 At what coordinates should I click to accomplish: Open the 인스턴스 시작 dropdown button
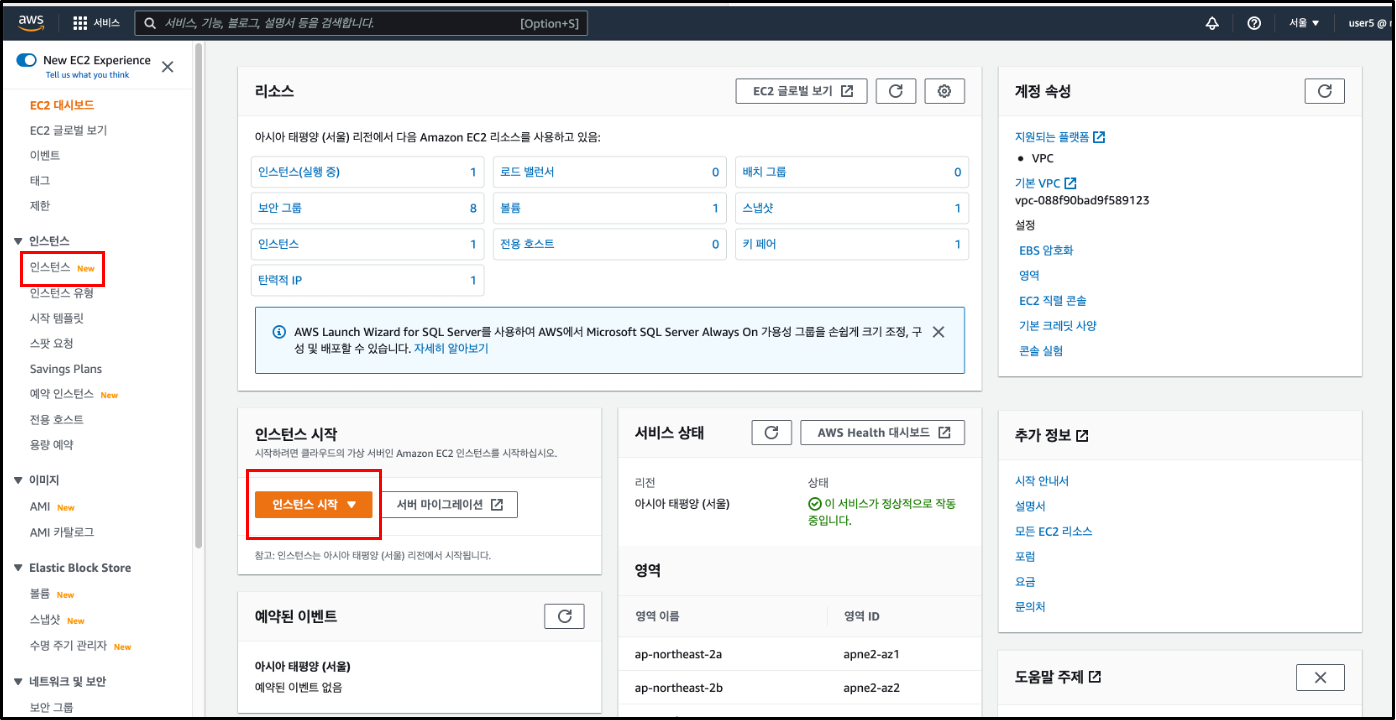click(314, 505)
